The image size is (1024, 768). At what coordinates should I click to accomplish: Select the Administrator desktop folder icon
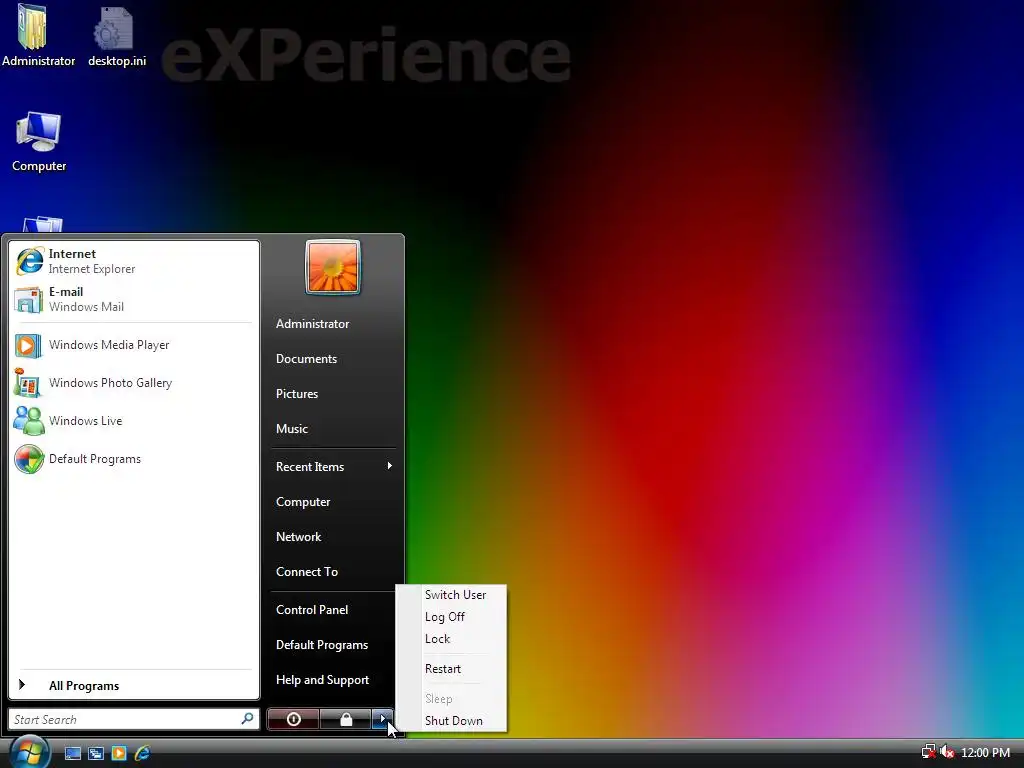point(38,36)
